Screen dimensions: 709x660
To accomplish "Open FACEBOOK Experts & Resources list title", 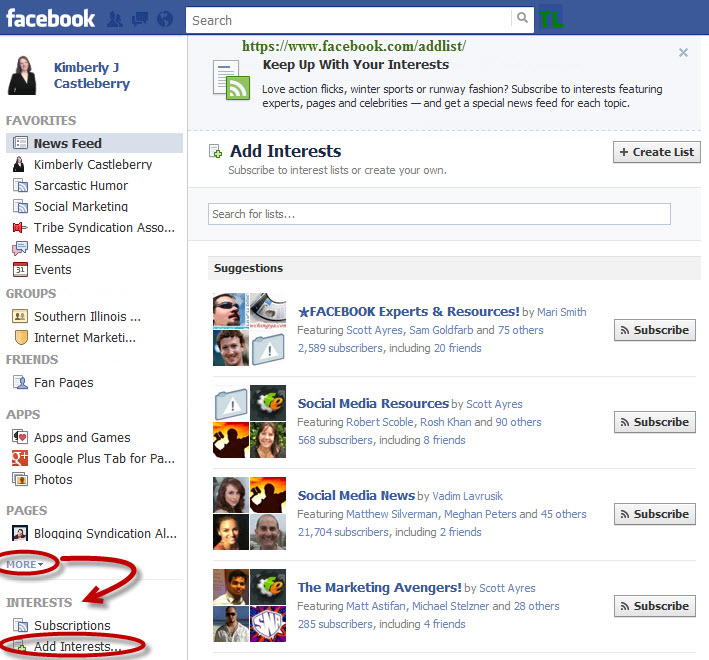I will (x=409, y=311).
